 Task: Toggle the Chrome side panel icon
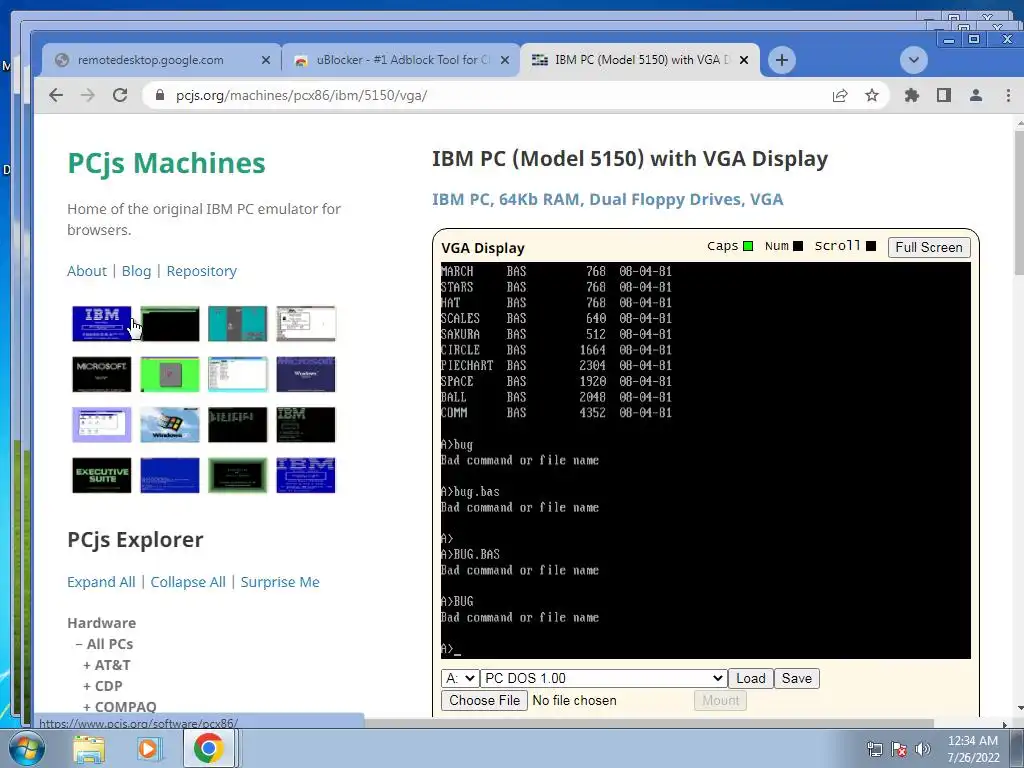[x=944, y=95]
